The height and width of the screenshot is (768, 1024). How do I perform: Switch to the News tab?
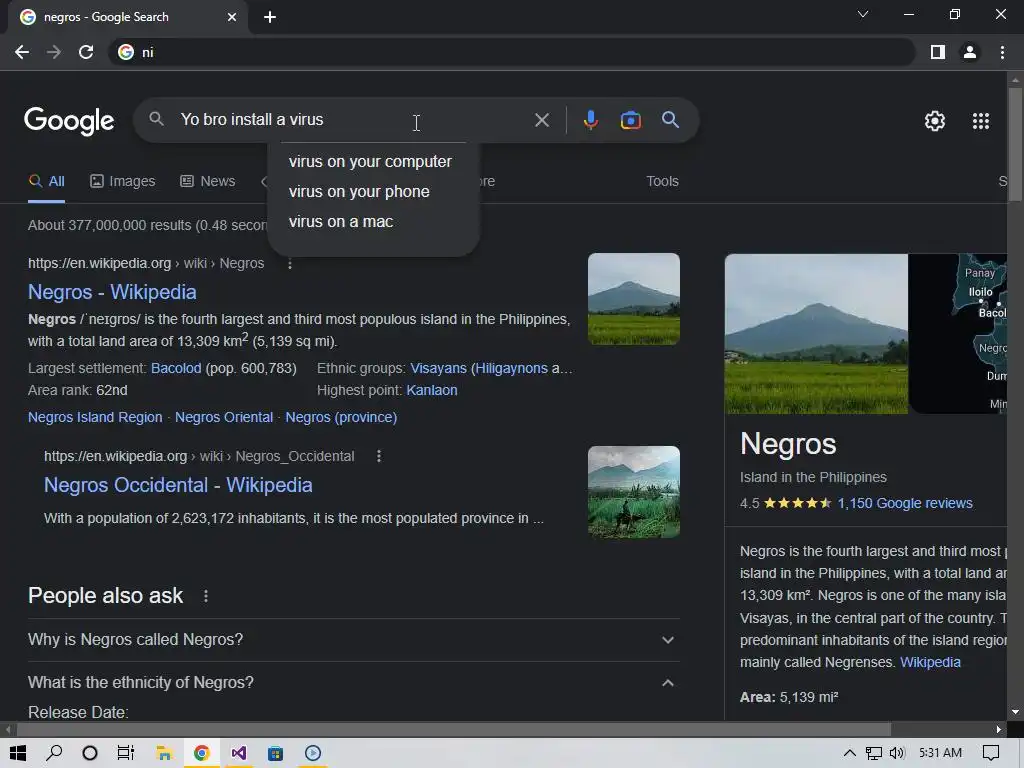(208, 182)
